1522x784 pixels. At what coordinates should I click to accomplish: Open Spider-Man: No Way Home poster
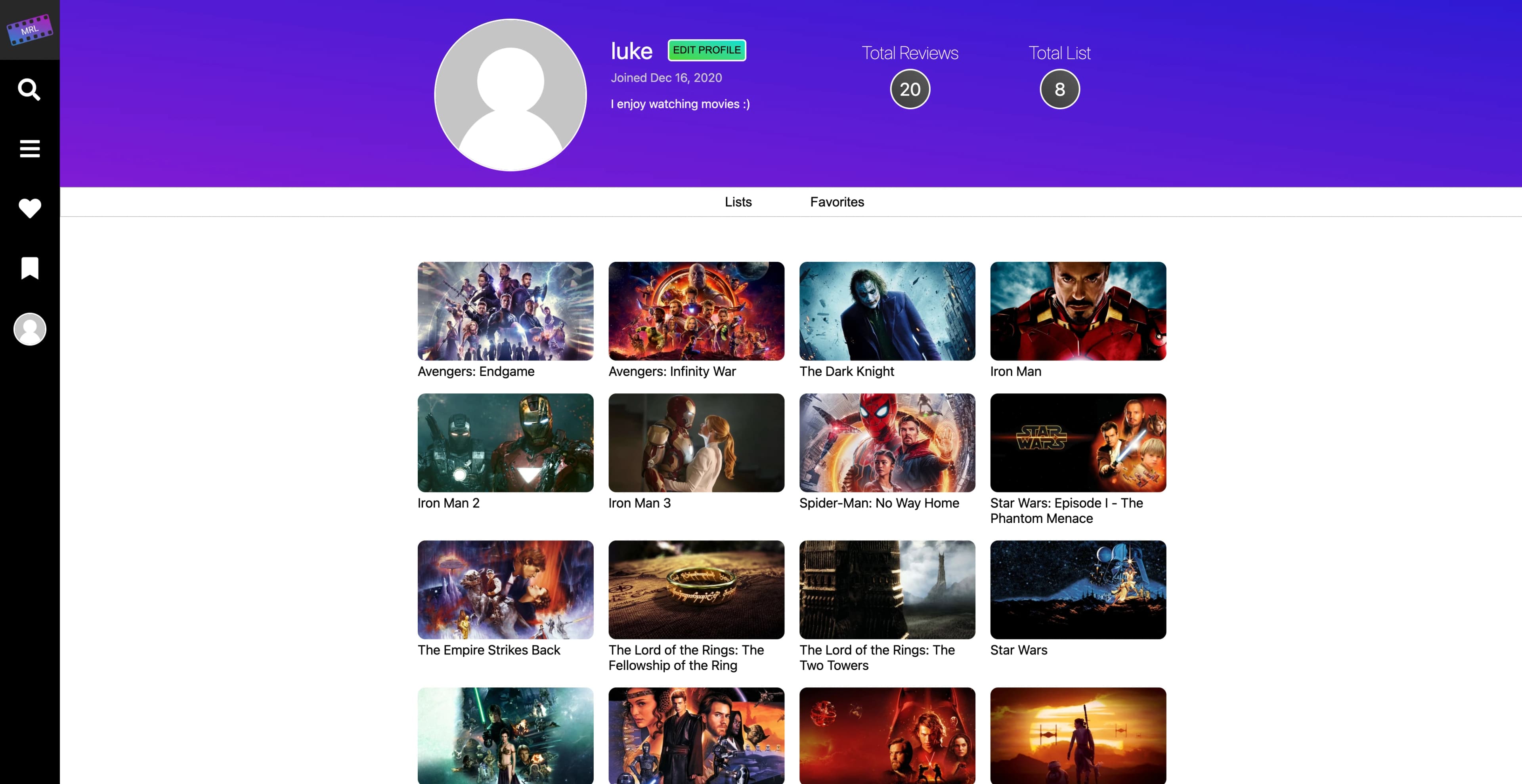click(x=887, y=443)
